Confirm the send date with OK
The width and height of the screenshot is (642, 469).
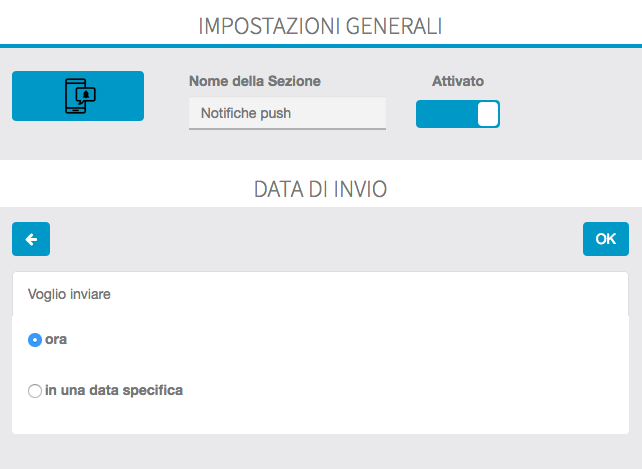(606, 239)
